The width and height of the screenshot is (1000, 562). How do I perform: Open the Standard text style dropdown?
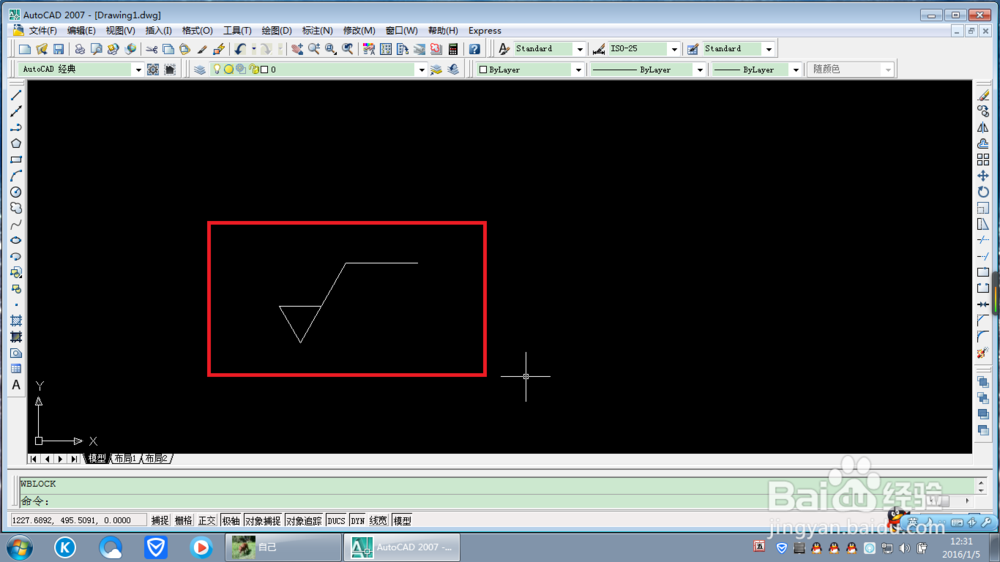pyautogui.click(x=580, y=49)
